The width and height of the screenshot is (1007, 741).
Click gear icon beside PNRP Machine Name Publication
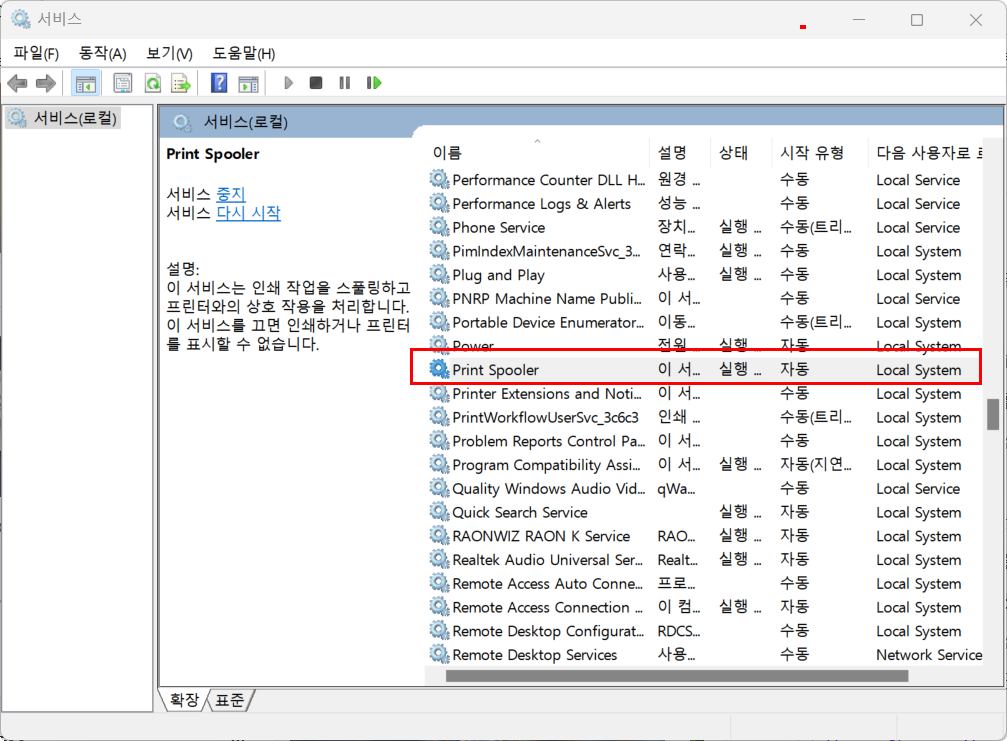(439, 298)
